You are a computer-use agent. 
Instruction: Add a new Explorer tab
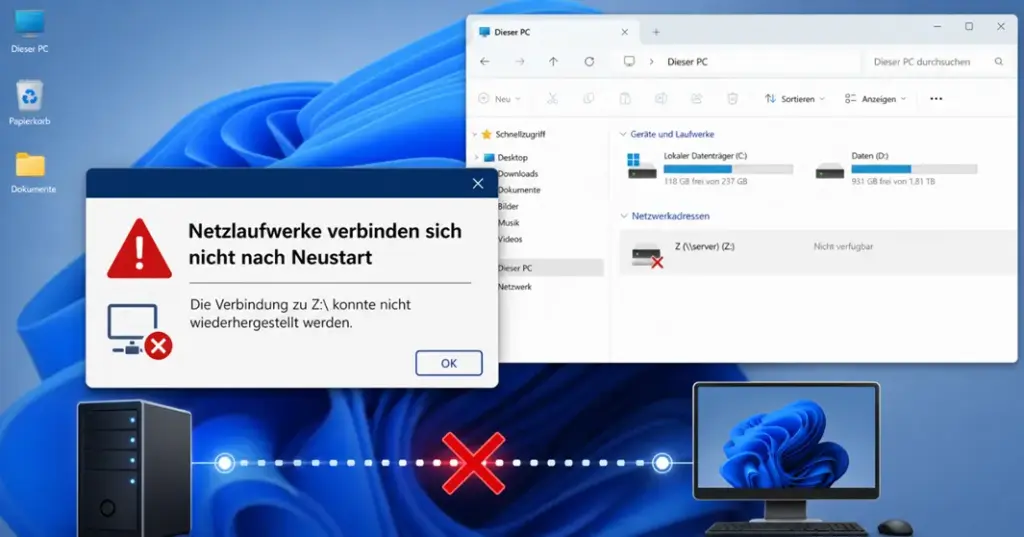pyautogui.click(x=656, y=32)
